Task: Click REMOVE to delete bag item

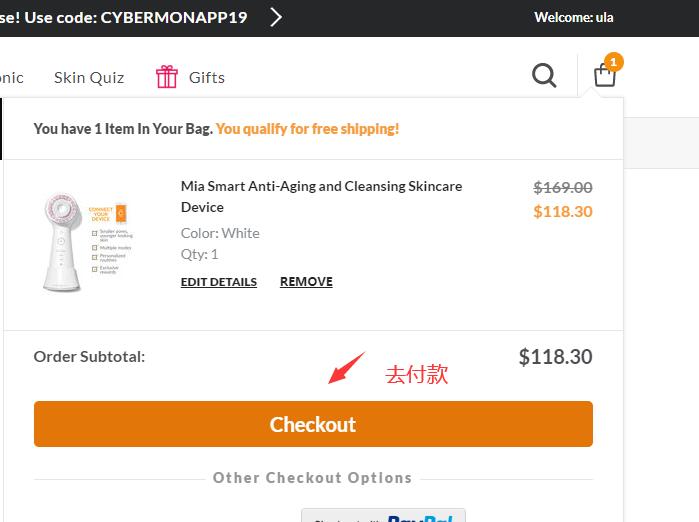Action: pyautogui.click(x=306, y=282)
